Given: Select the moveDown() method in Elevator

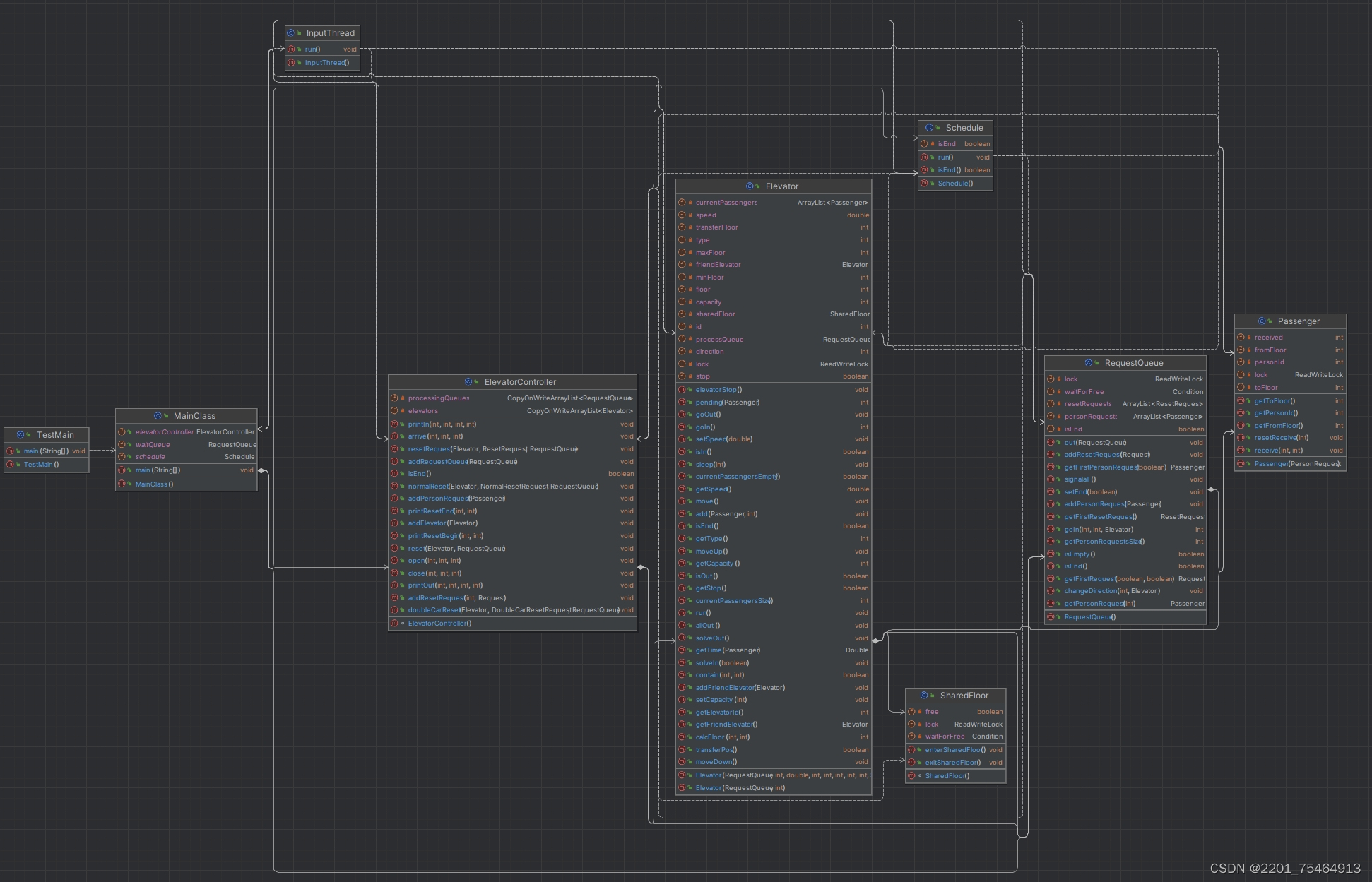Looking at the screenshot, I should (774, 762).
